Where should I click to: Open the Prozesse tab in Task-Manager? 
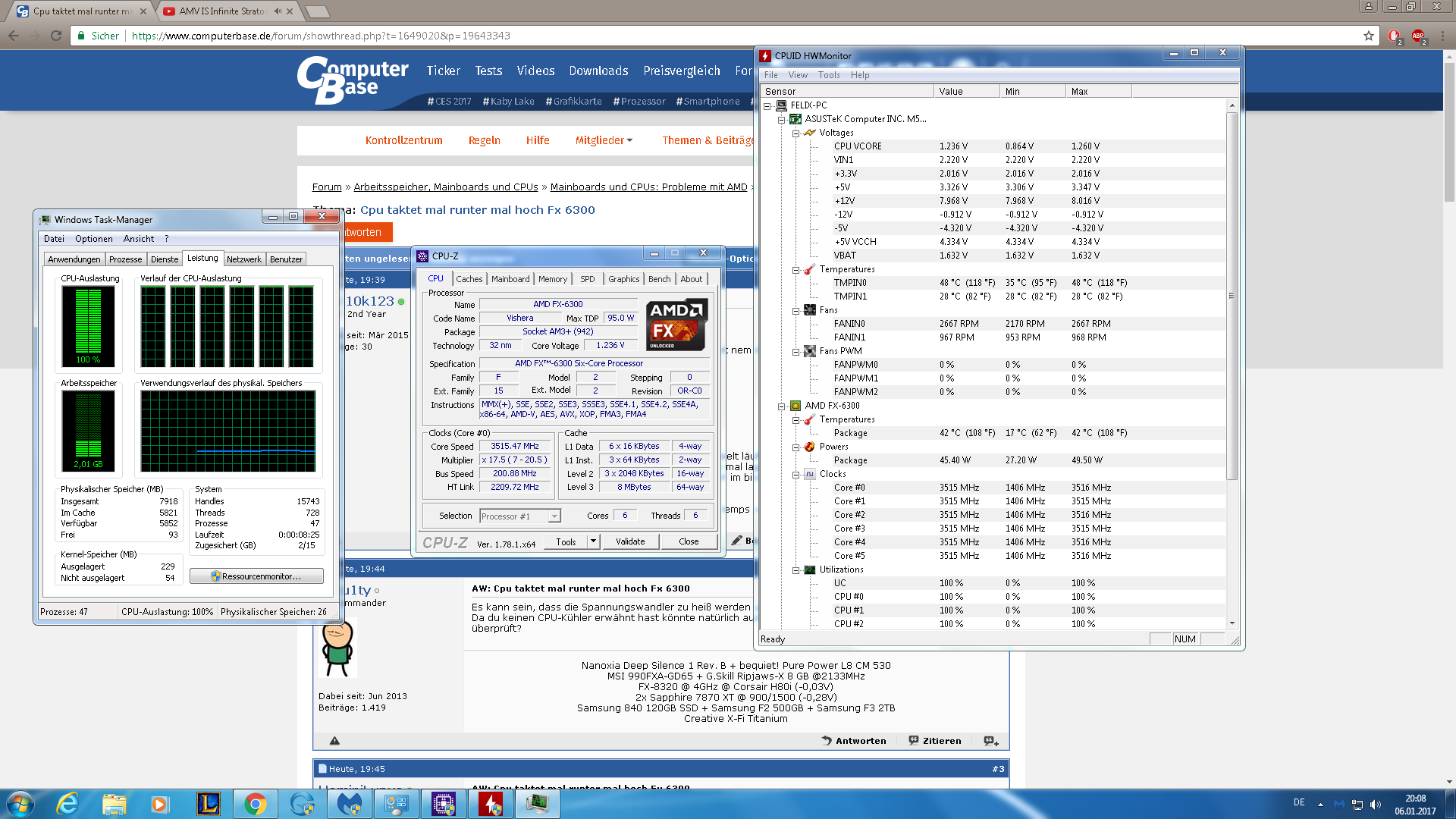click(x=125, y=259)
